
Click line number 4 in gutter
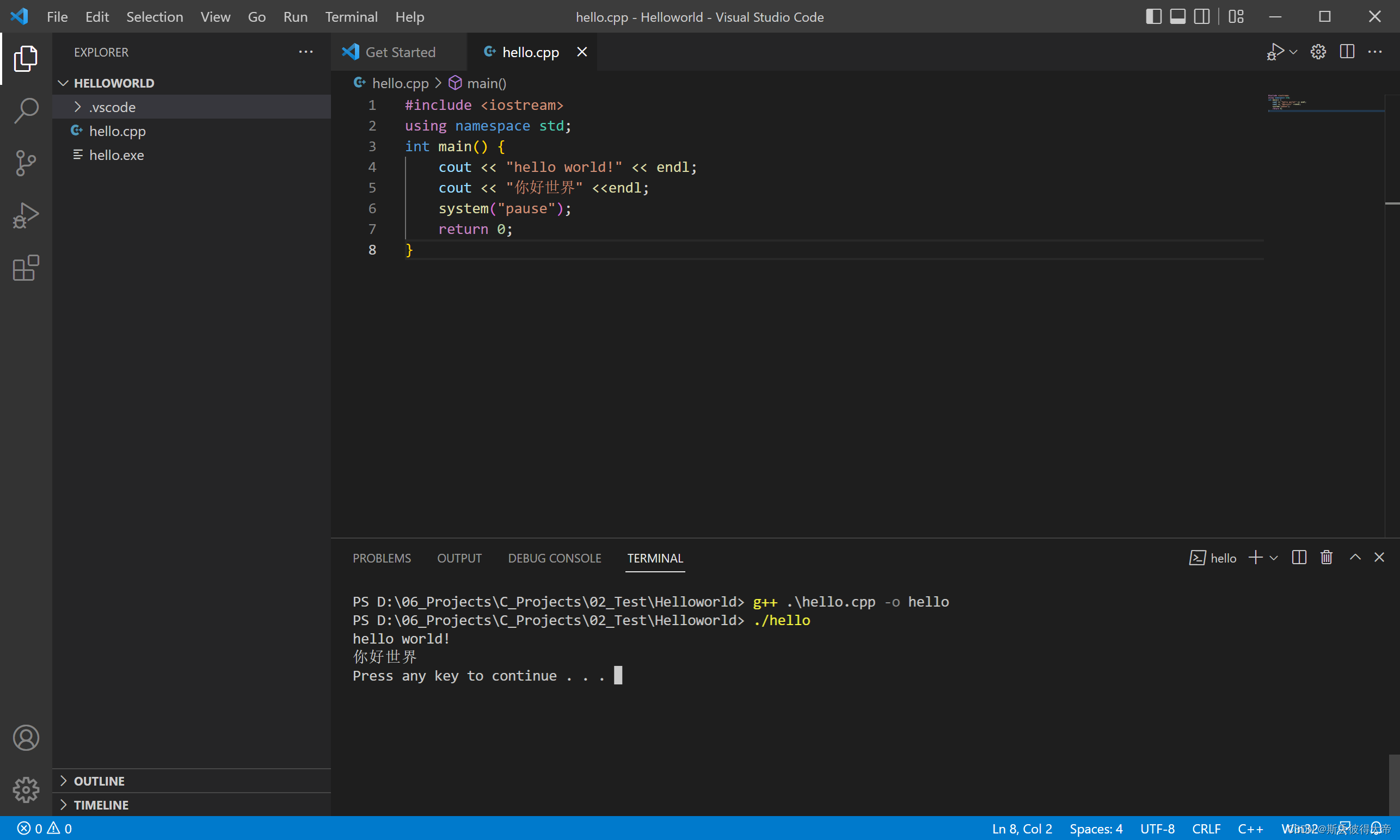point(372,167)
